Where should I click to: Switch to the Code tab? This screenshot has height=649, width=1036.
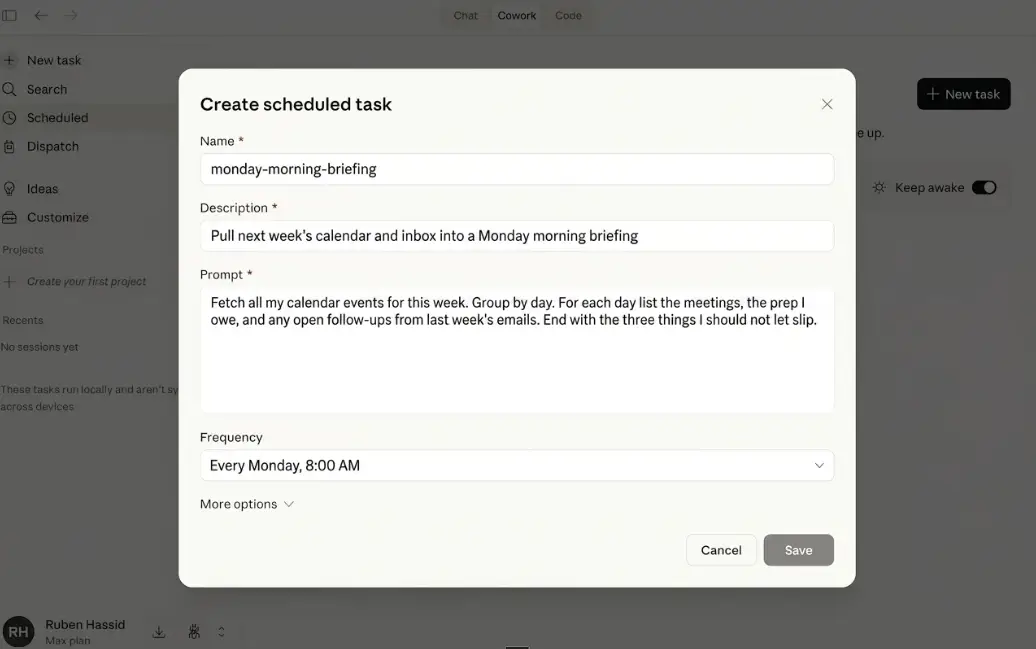568,15
